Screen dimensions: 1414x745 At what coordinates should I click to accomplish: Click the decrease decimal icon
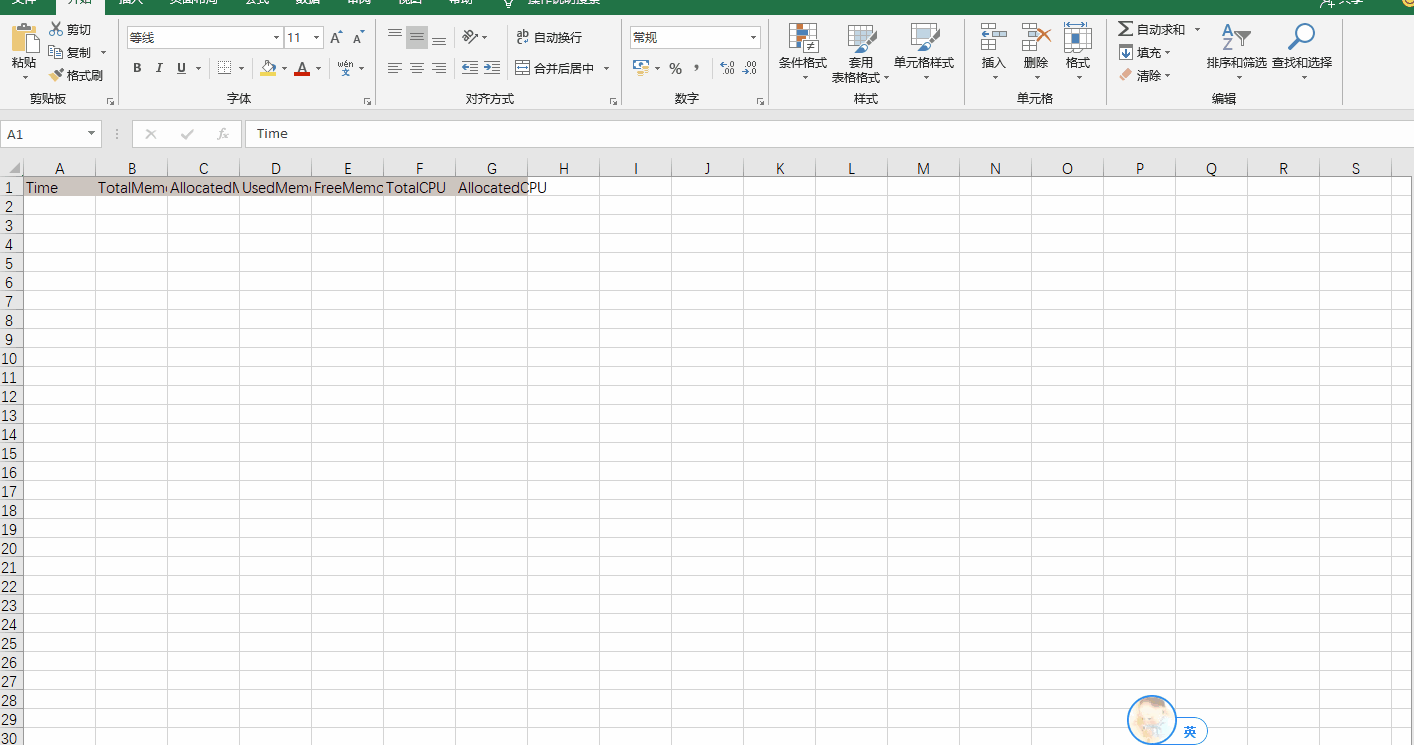click(x=750, y=68)
